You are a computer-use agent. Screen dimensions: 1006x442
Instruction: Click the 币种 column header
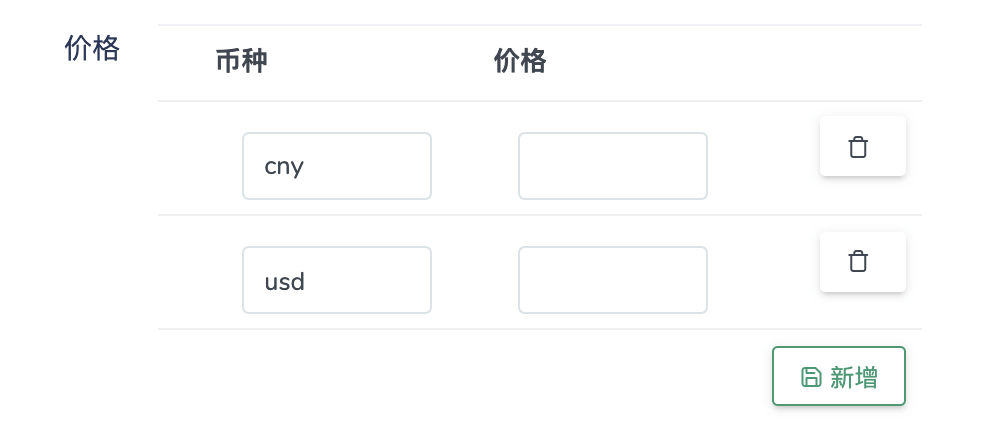click(241, 62)
